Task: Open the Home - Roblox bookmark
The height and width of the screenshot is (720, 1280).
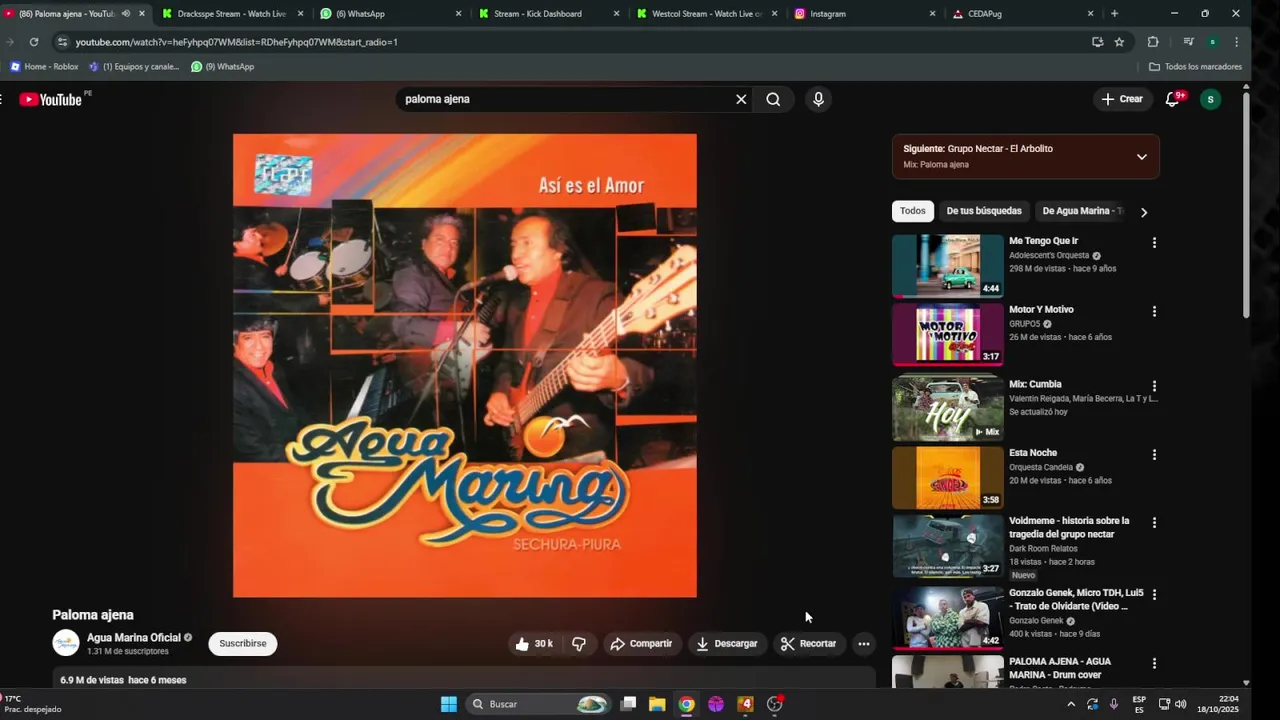Action: click(44, 67)
